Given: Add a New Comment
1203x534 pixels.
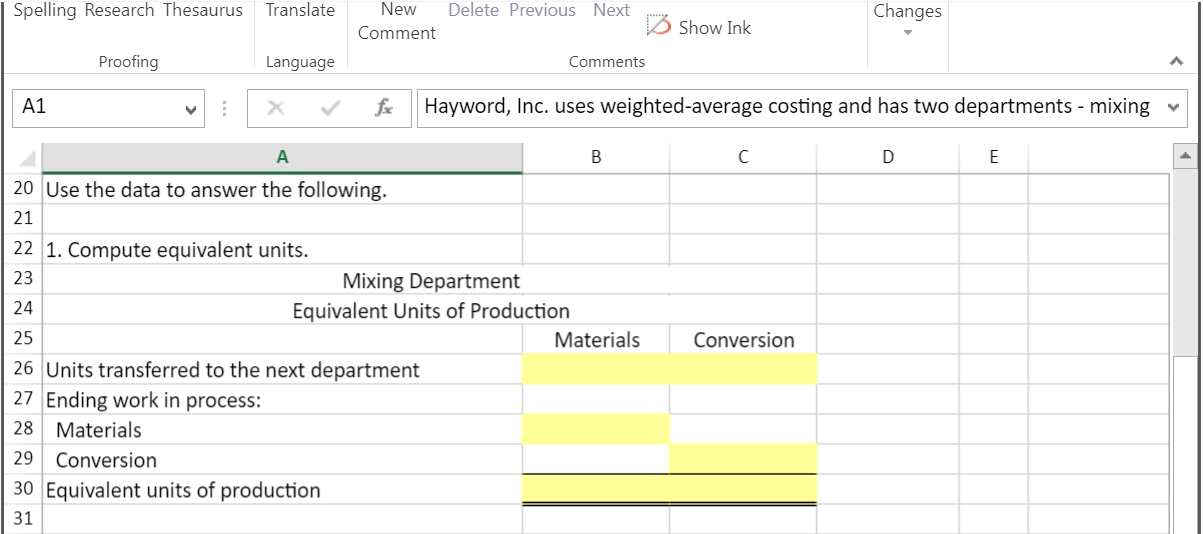Looking at the screenshot, I should 397,21.
